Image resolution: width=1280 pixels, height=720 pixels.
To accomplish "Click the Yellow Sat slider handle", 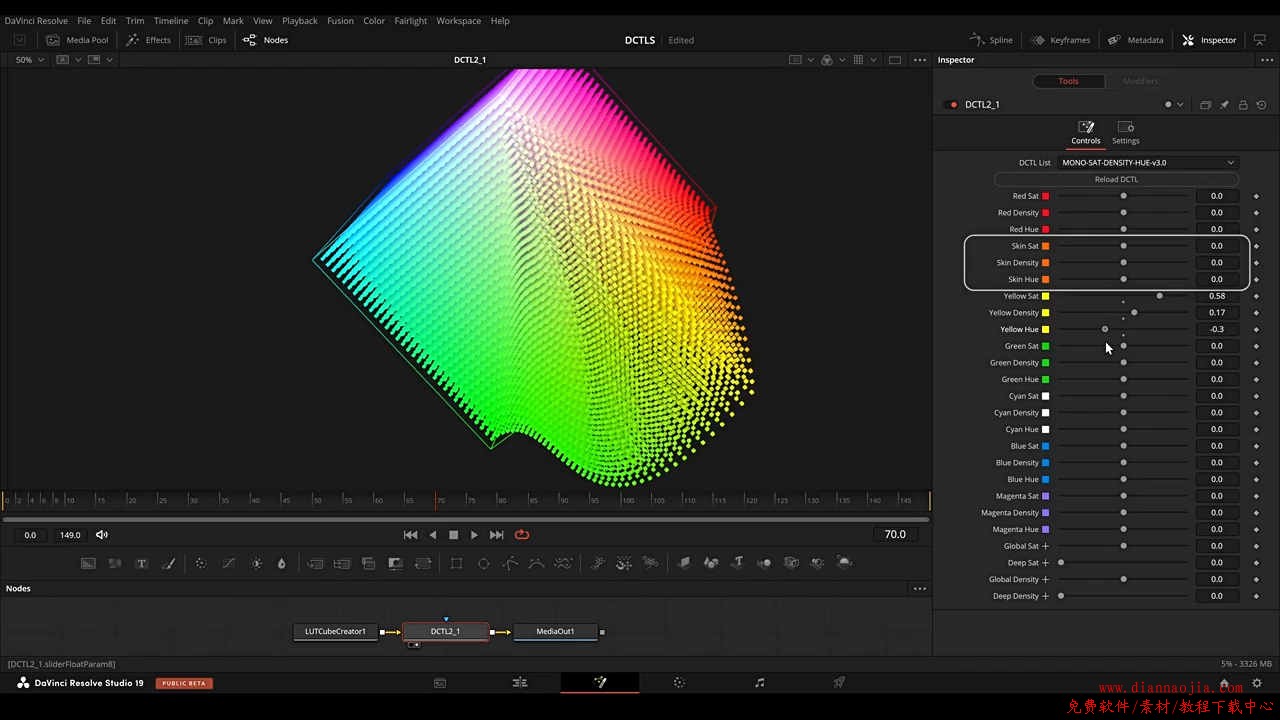I will tap(1160, 296).
